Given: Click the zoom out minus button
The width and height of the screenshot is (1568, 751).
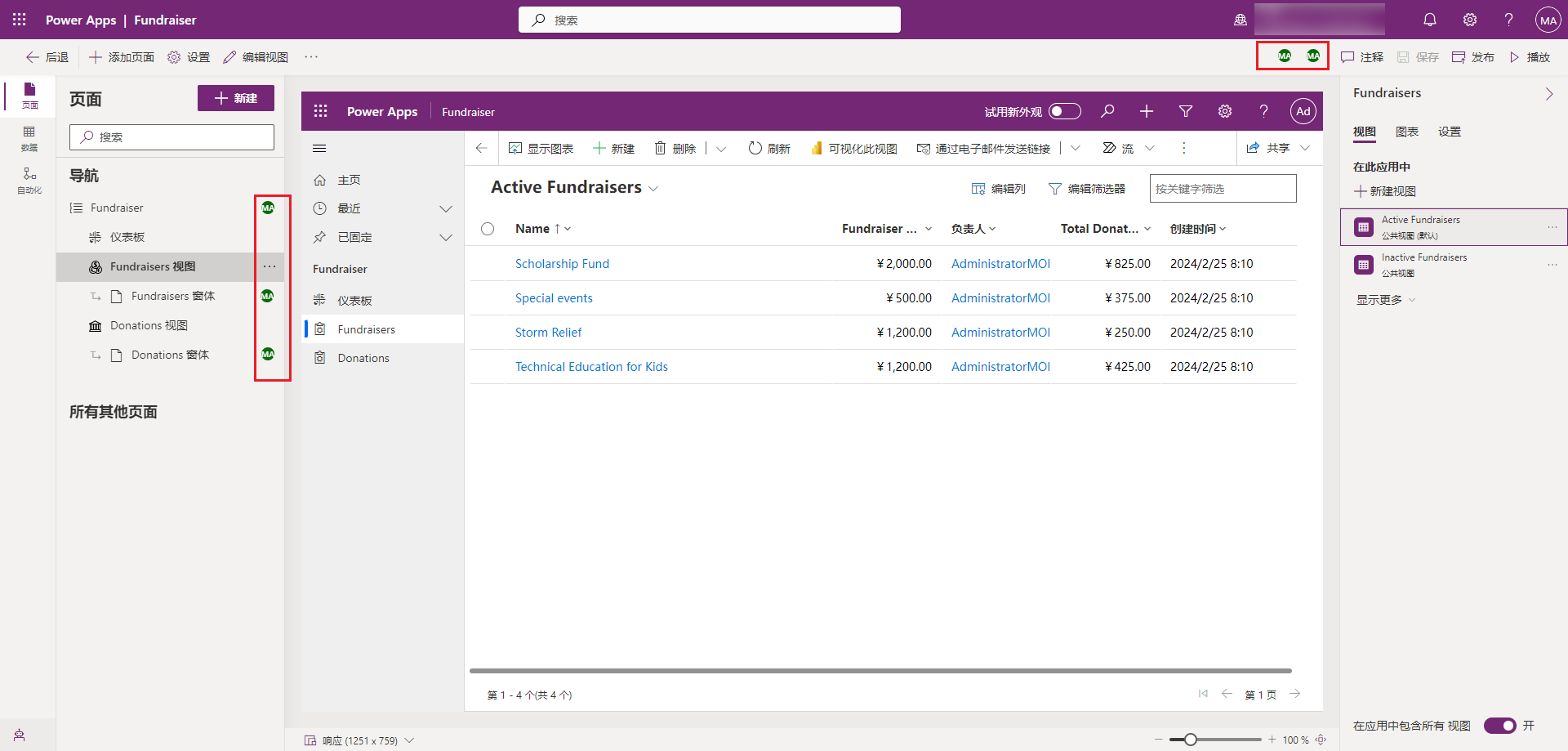Looking at the screenshot, I should 1158,740.
